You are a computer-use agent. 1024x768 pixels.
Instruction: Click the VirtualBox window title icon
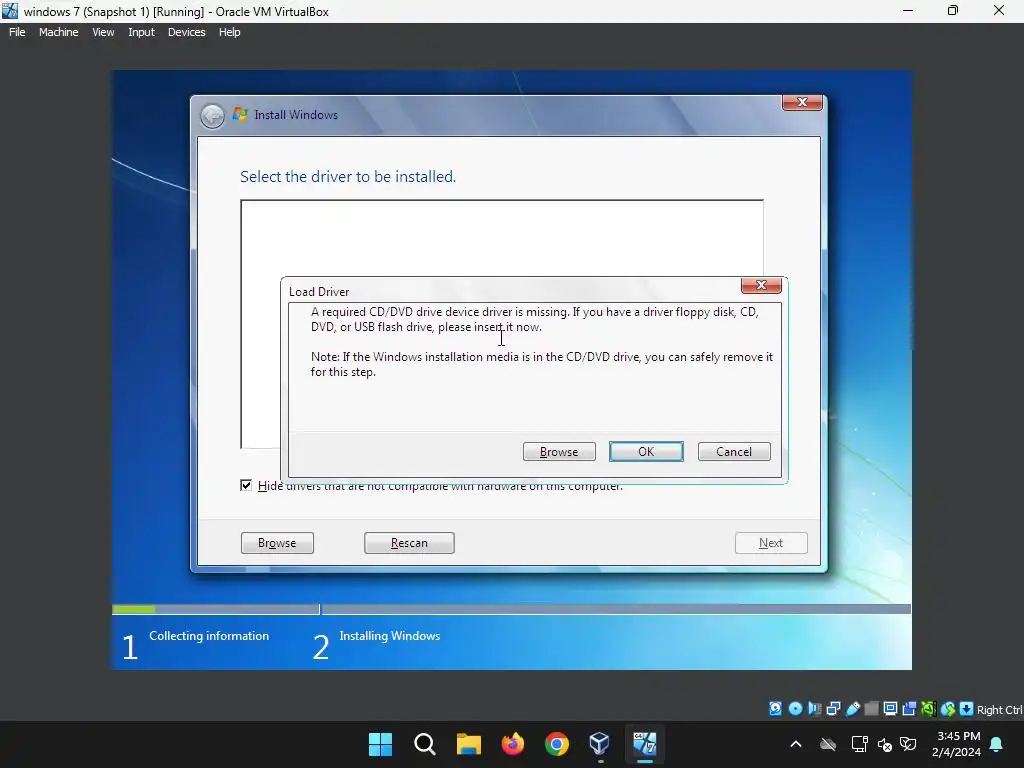(10, 11)
